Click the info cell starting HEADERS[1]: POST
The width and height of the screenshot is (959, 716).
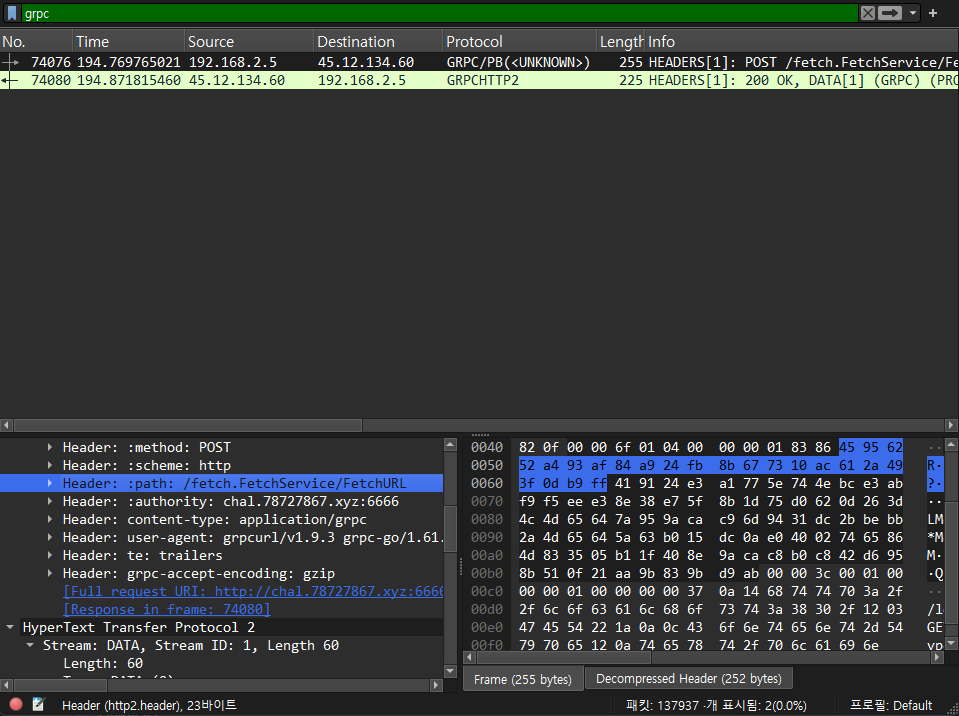click(x=803, y=62)
